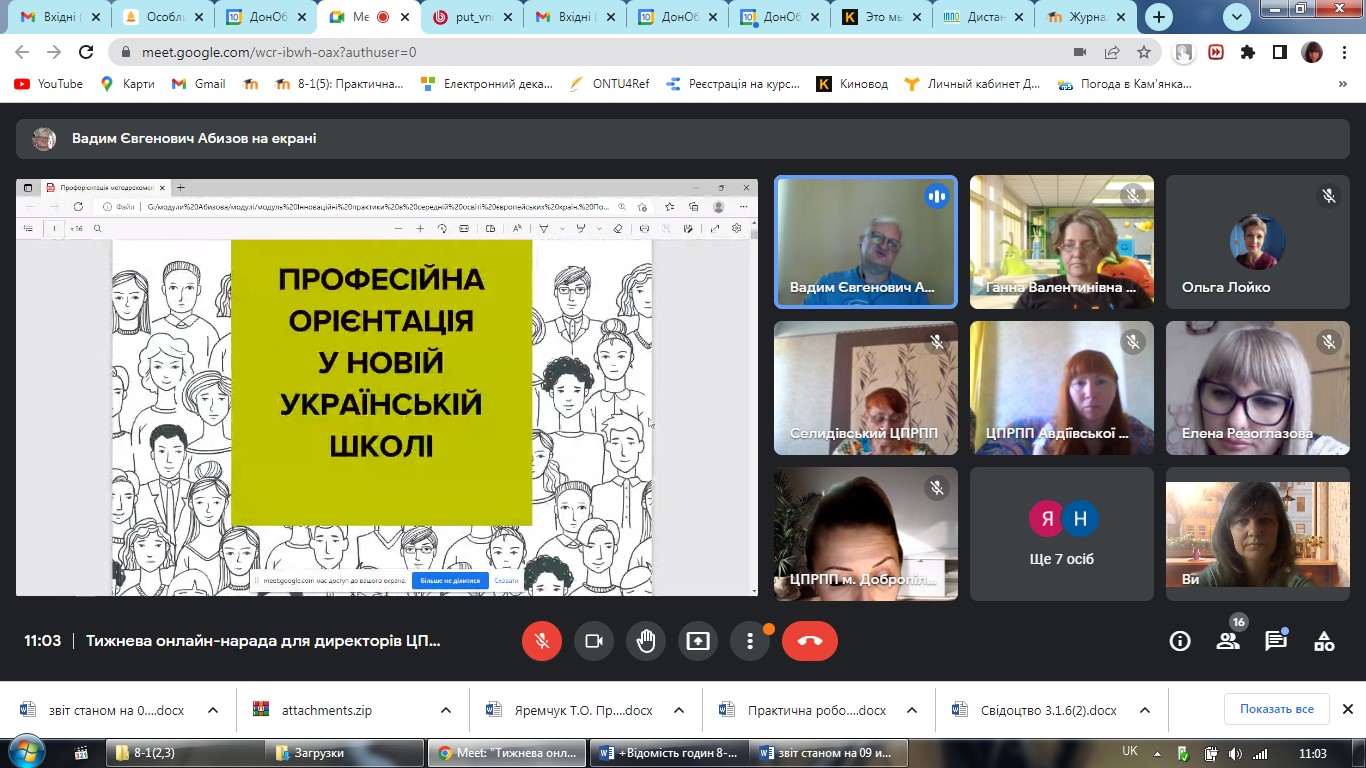This screenshot has width=1366, height=768.
Task: Switch to the Журнал browser tab
Action: [1086, 17]
